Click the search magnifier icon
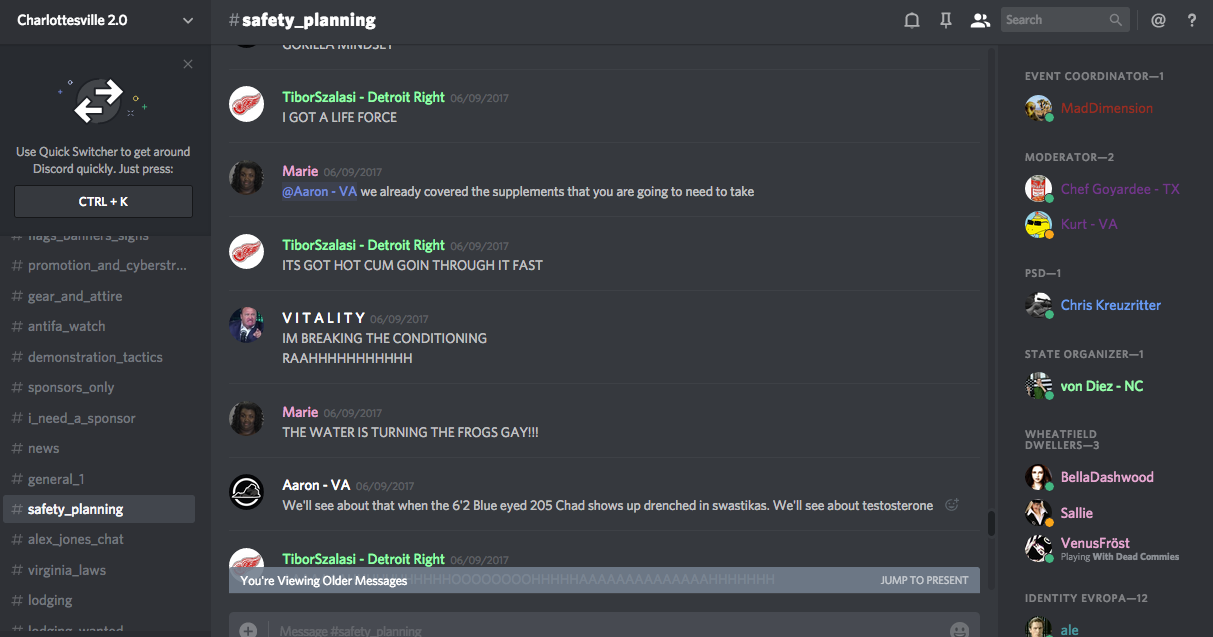This screenshot has width=1213, height=637. (1116, 20)
